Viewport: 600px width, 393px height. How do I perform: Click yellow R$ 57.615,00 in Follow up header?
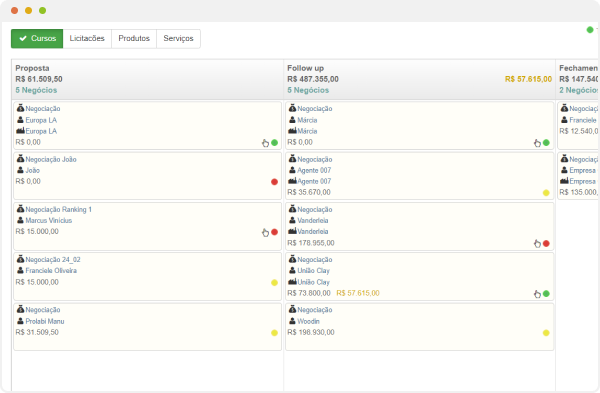point(528,79)
